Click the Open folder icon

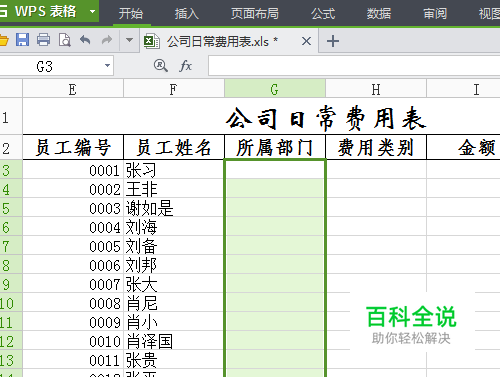point(3,41)
